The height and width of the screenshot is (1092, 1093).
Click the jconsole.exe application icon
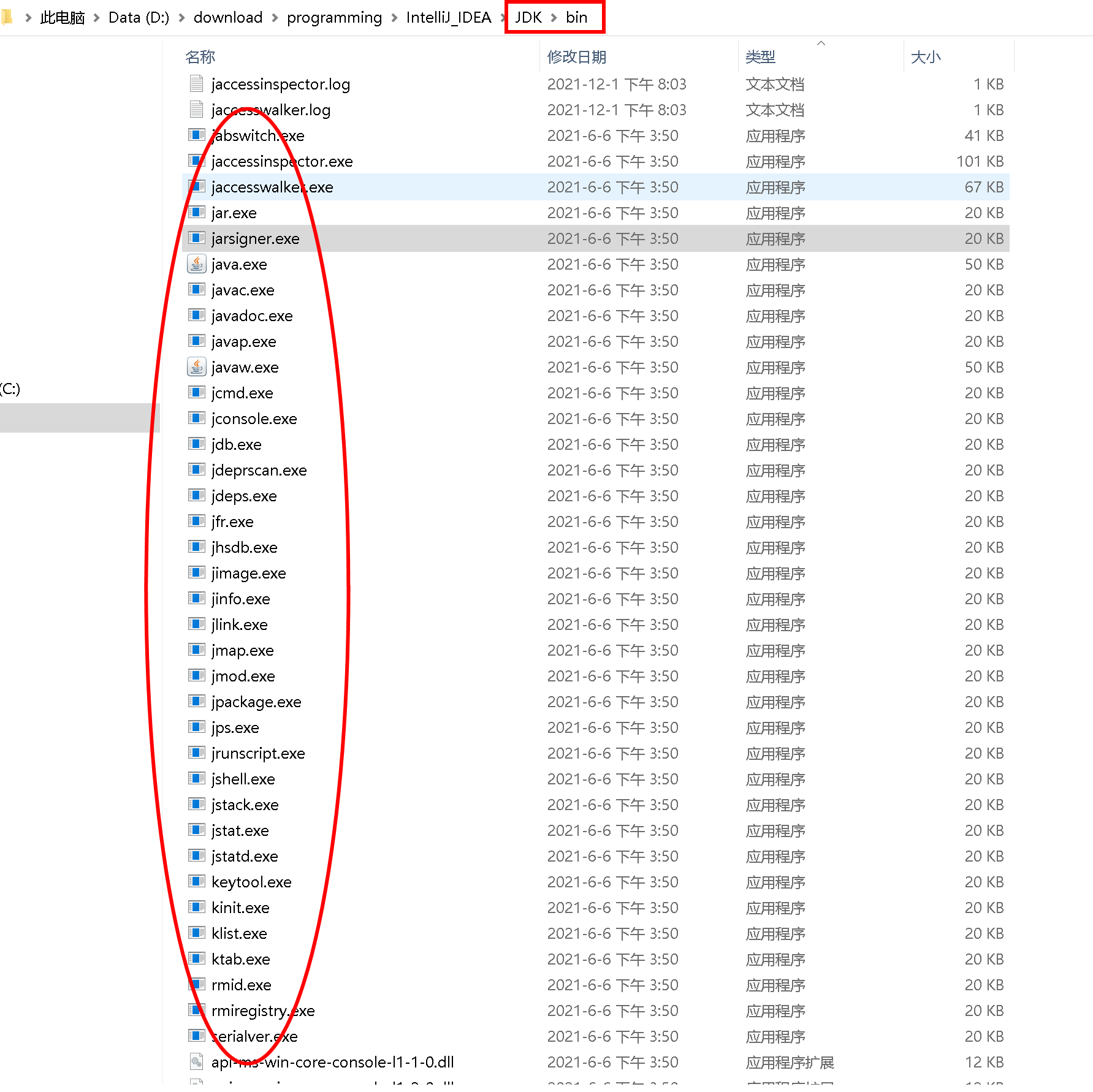click(196, 418)
